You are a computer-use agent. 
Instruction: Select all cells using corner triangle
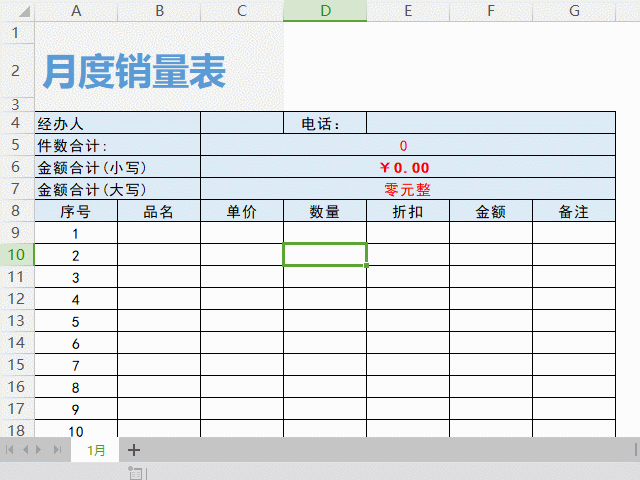tap(24, 11)
